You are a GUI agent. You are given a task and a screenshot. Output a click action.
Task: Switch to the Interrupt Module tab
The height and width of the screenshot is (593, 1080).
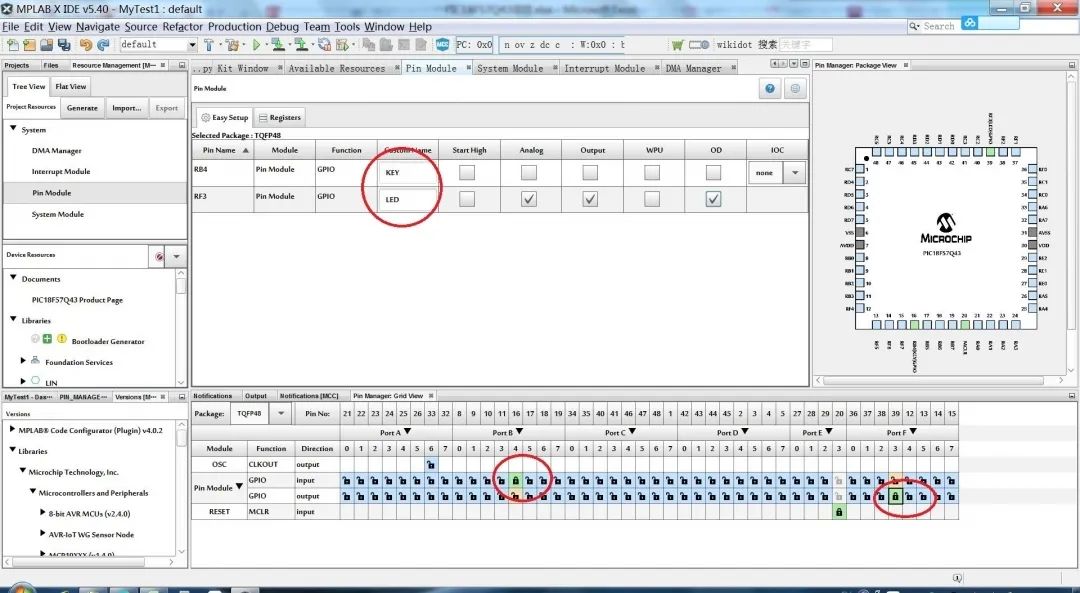[x=604, y=68]
